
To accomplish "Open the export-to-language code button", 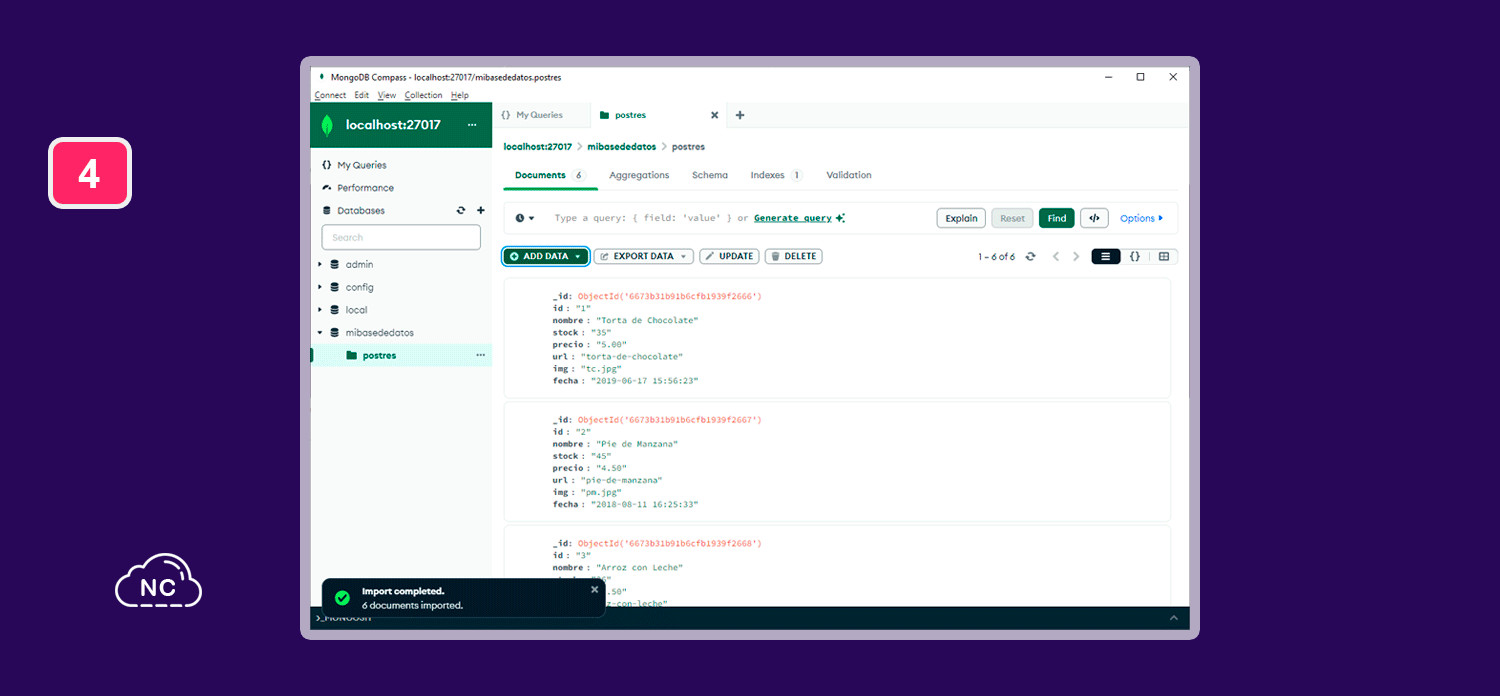I will click(x=1094, y=218).
